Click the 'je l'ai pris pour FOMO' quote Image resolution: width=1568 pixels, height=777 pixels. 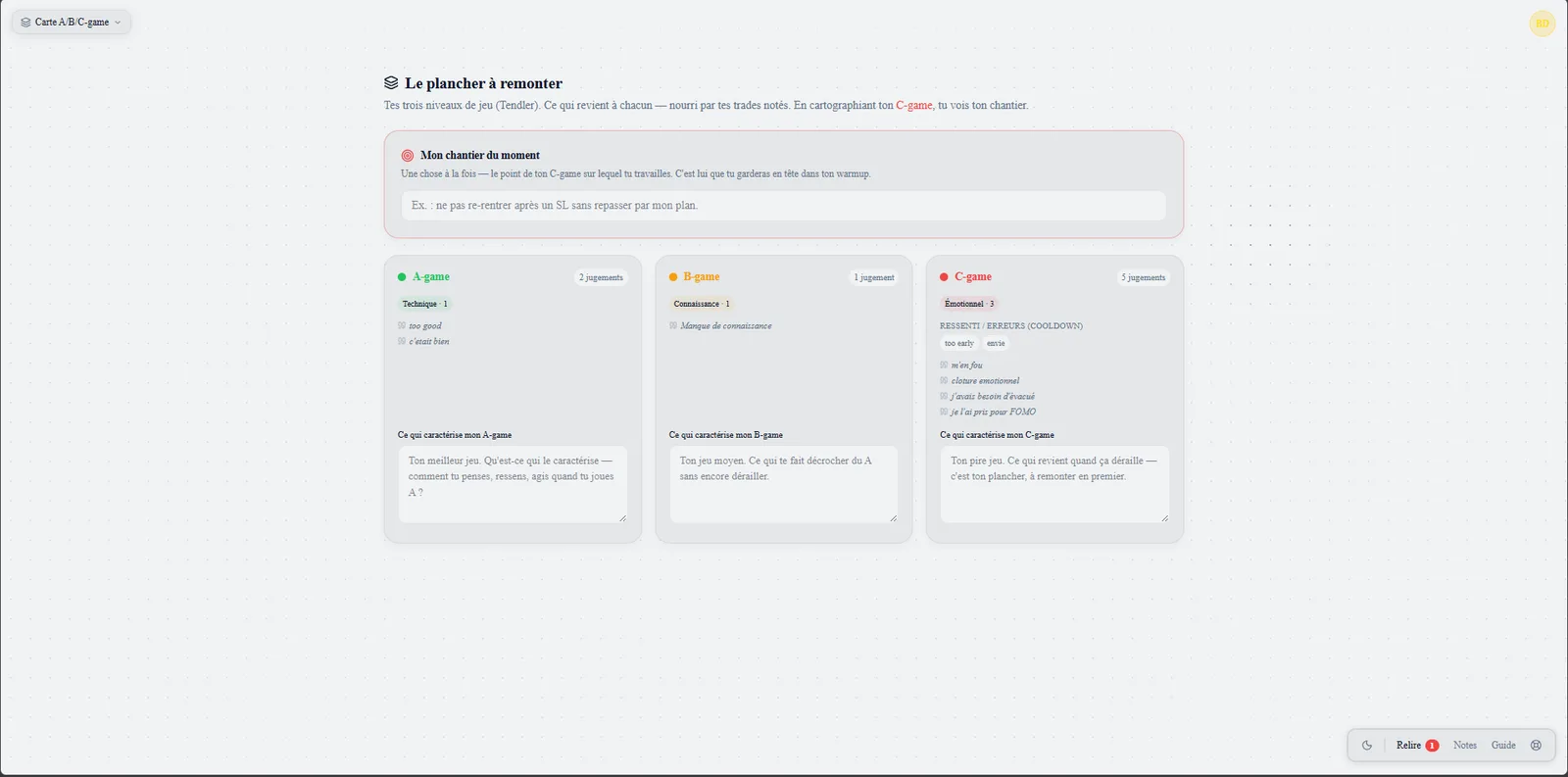tap(994, 413)
